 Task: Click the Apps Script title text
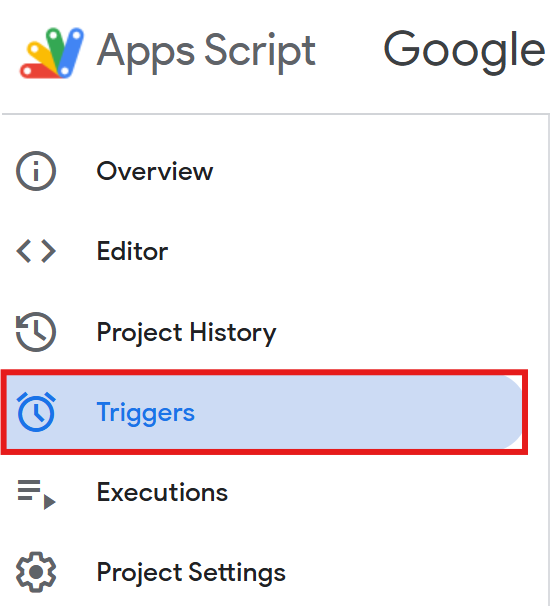[x=206, y=52]
